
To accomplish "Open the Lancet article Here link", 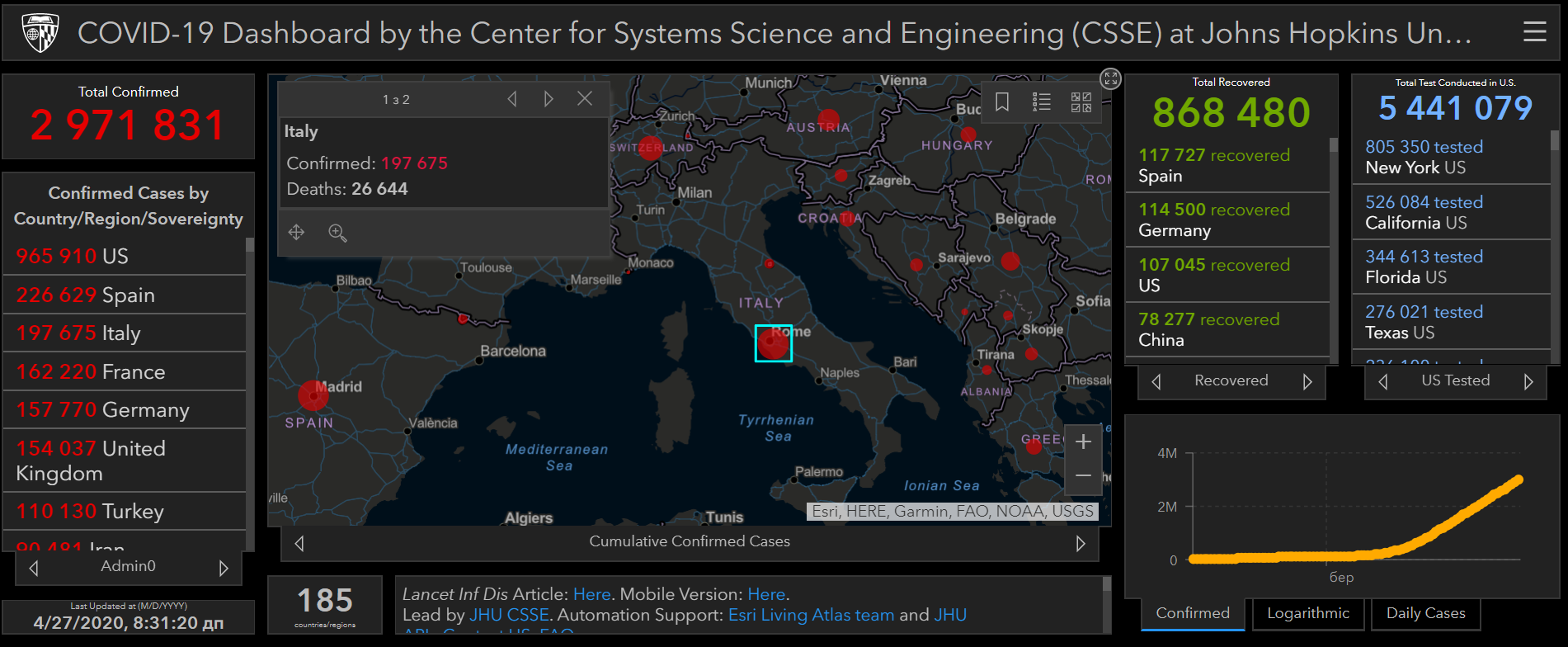I will coord(591,594).
